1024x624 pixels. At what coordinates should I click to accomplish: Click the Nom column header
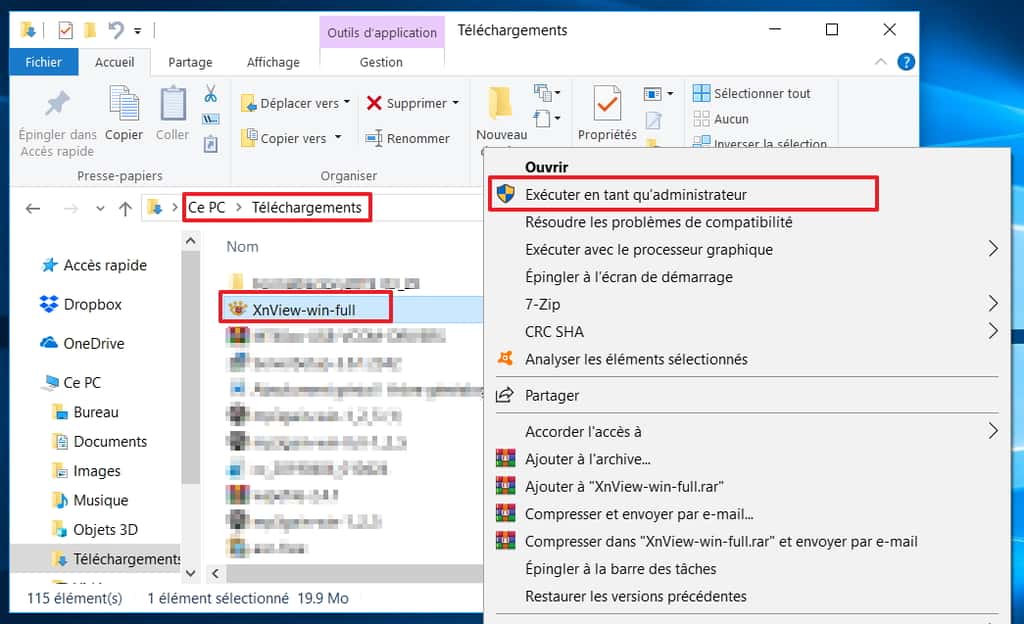242,247
